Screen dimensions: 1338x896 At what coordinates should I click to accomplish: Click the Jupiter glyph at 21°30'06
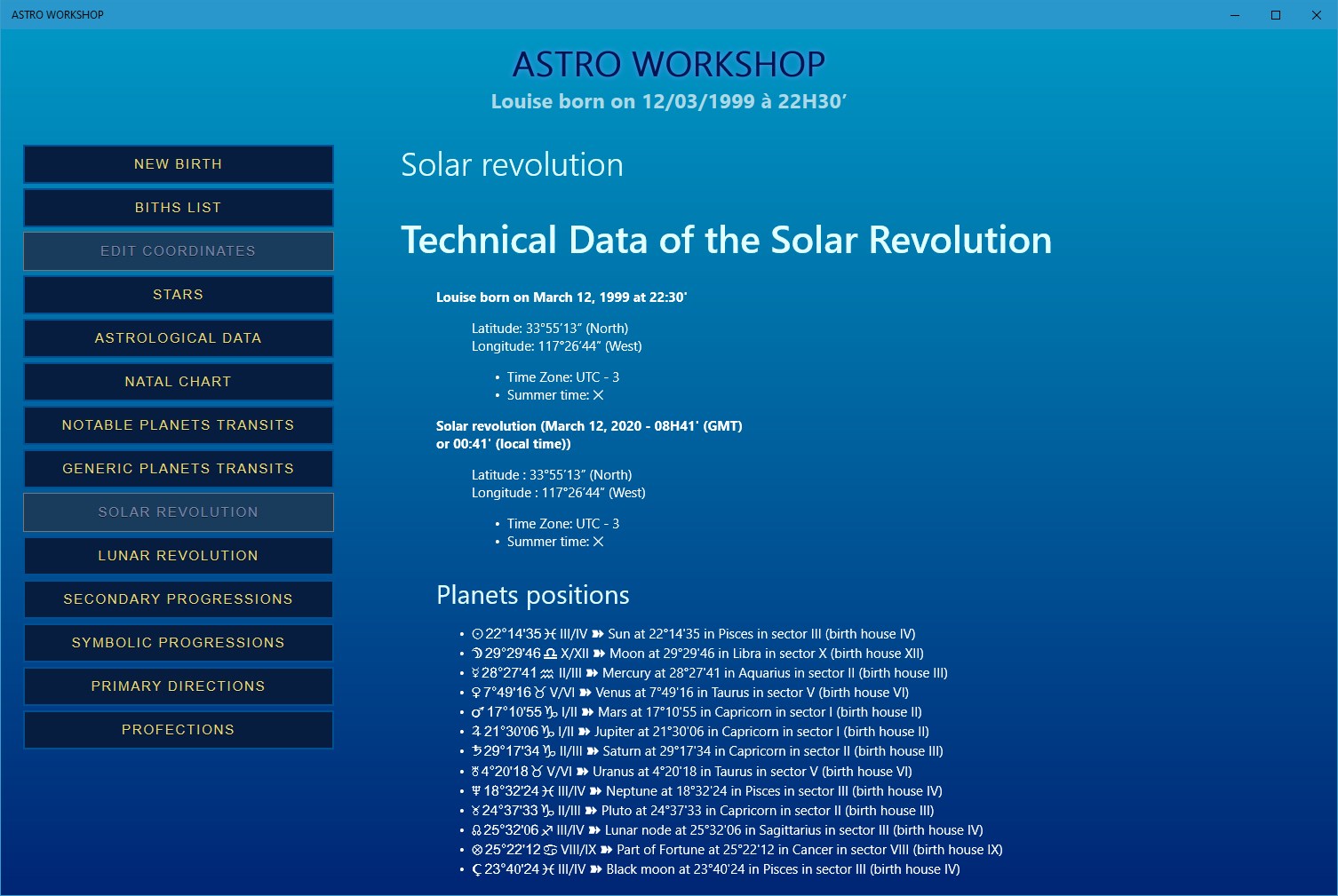click(476, 732)
